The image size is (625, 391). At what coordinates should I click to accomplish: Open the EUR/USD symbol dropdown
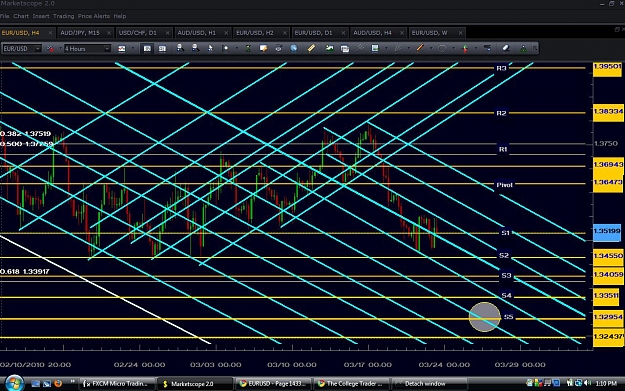coord(22,49)
